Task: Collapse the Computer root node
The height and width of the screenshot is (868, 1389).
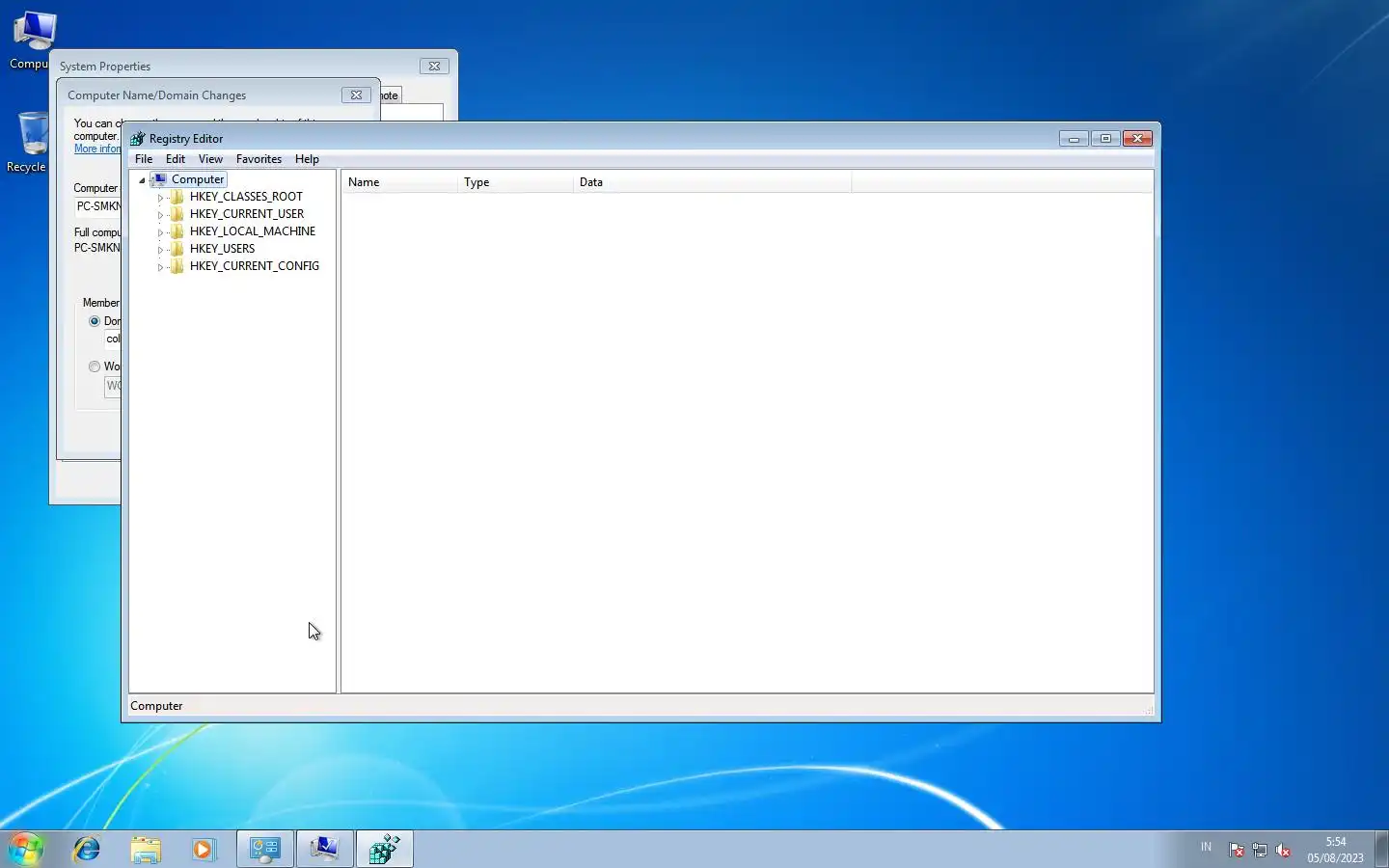Action: 142,179
